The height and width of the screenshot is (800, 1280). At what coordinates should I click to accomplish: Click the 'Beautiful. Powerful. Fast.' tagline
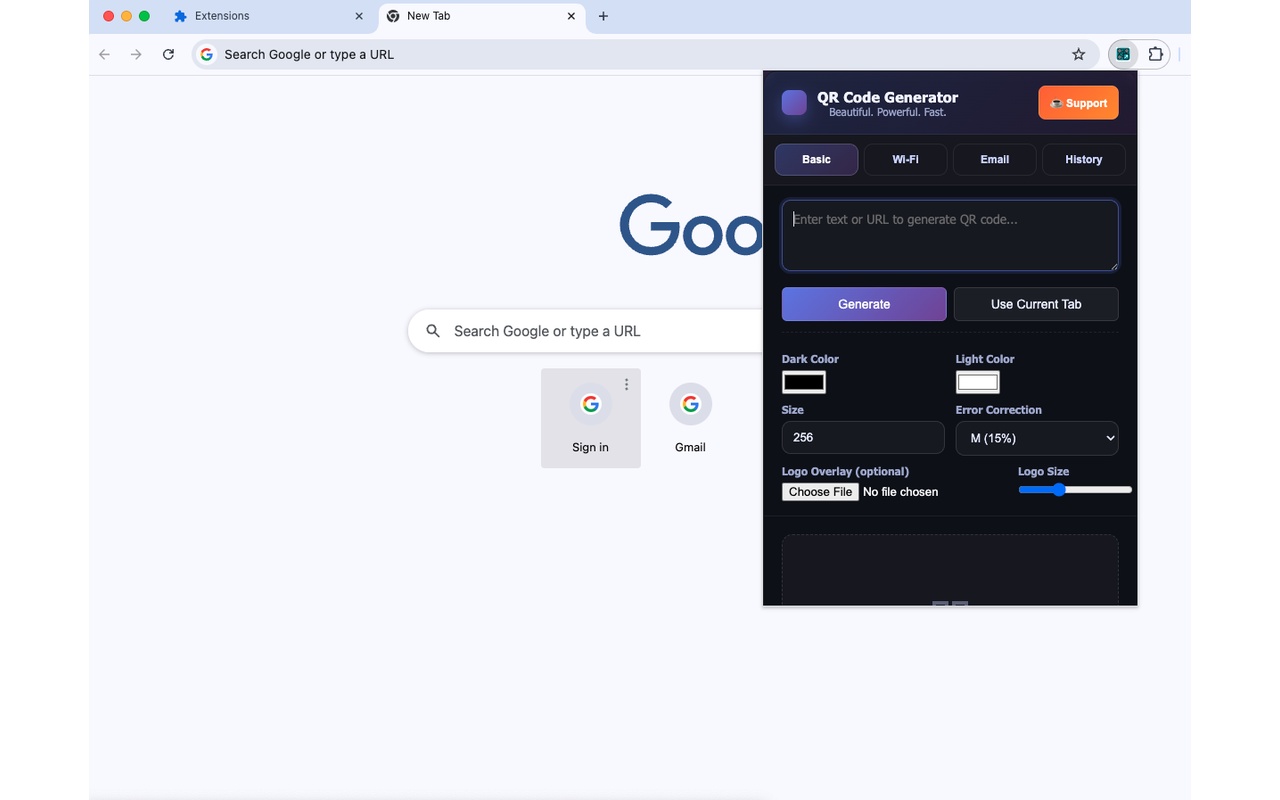point(887,113)
